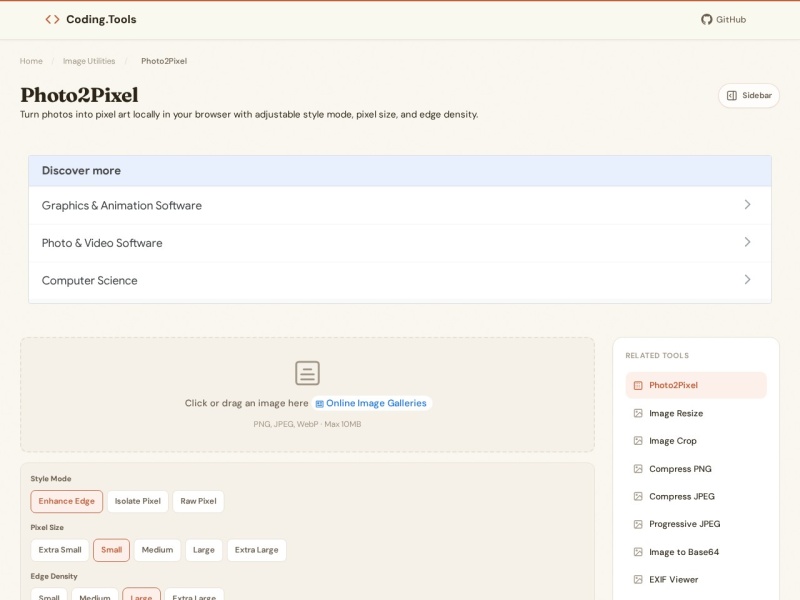Open Photo & Video Software entry
The image size is (800, 600).
[399, 243]
